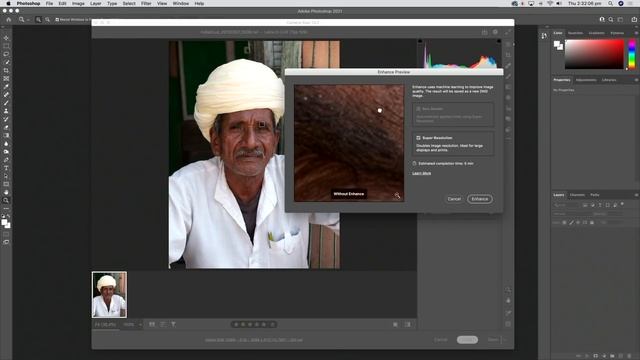Toggle the Super Resolution checkbox
Screen dimensions: 640x360
(418, 138)
